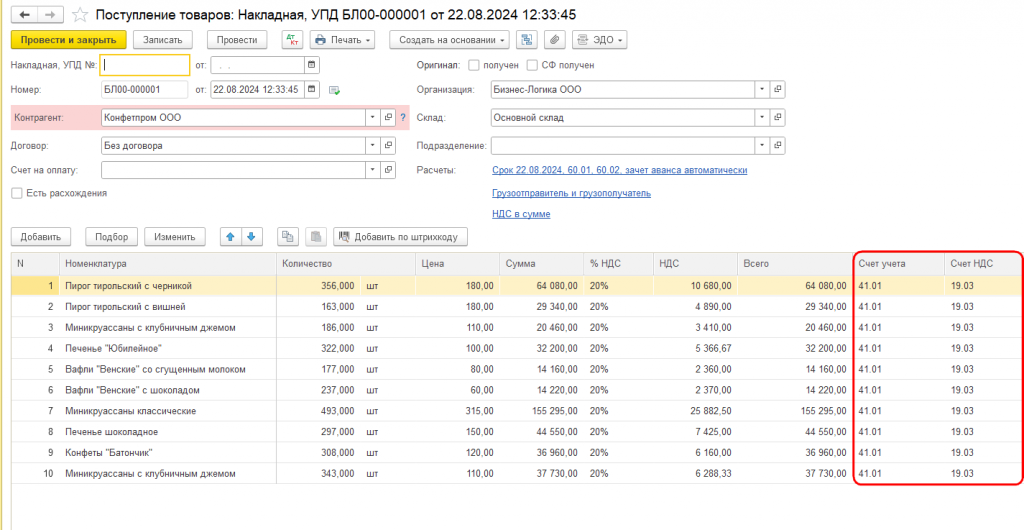Open calendar for Накладная date field
This screenshot has height=530, width=1024.
(312, 65)
